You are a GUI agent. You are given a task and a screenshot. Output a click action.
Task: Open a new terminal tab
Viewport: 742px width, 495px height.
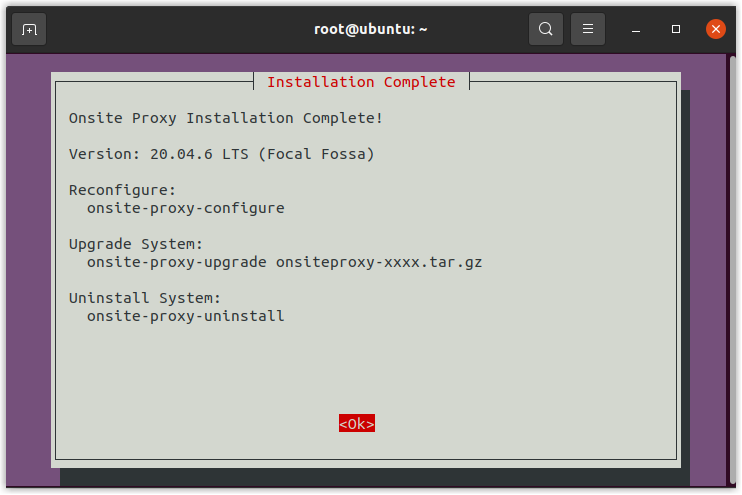point(29,29)
